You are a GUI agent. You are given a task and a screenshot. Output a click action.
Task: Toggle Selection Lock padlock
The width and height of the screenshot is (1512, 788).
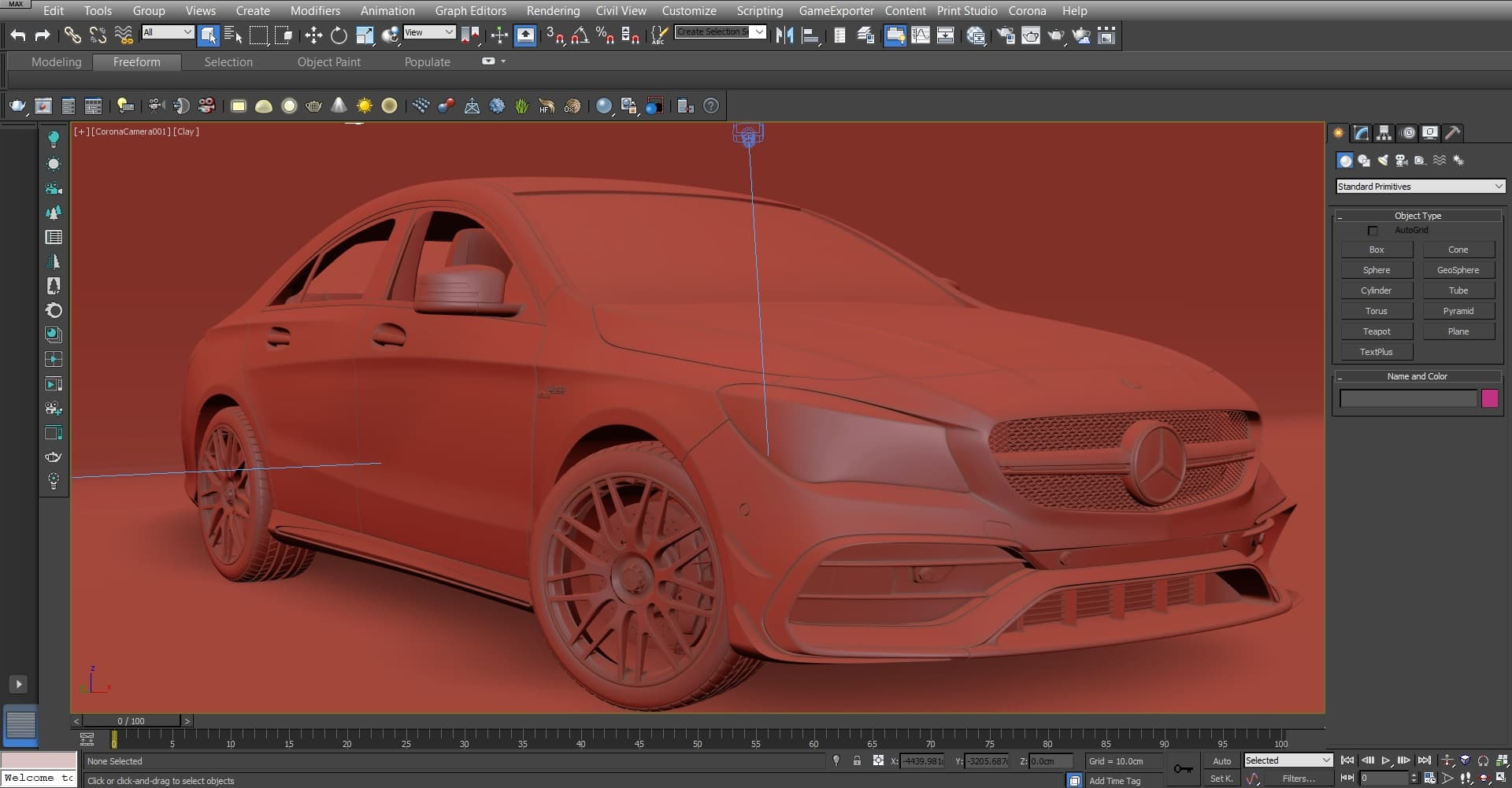(857, 760)
